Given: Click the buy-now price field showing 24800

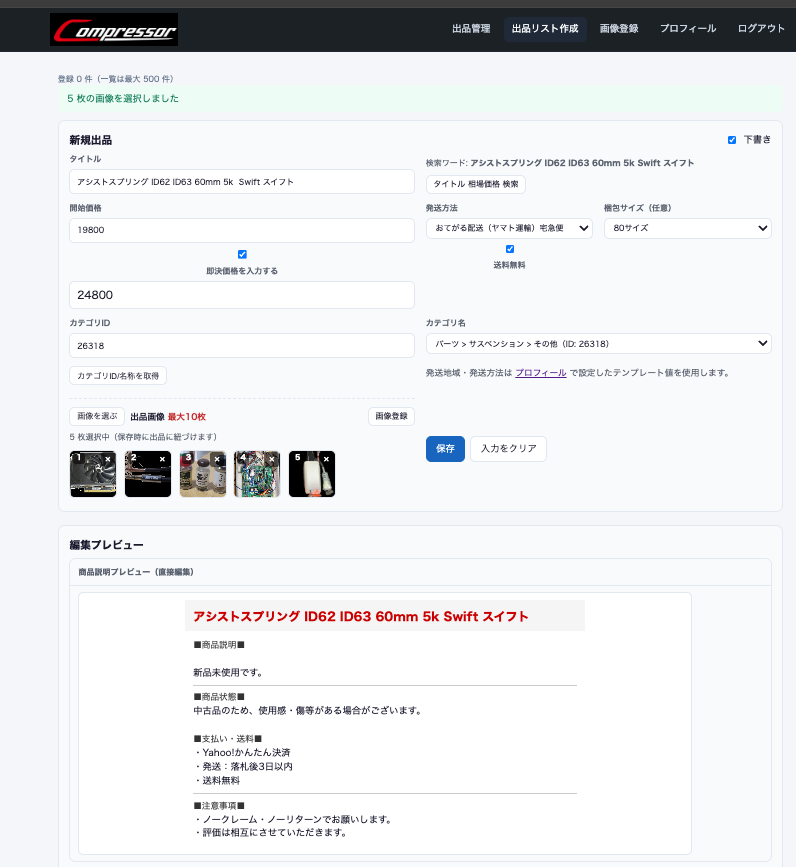Looking at the screenshot, I should [x=242, y=295].
